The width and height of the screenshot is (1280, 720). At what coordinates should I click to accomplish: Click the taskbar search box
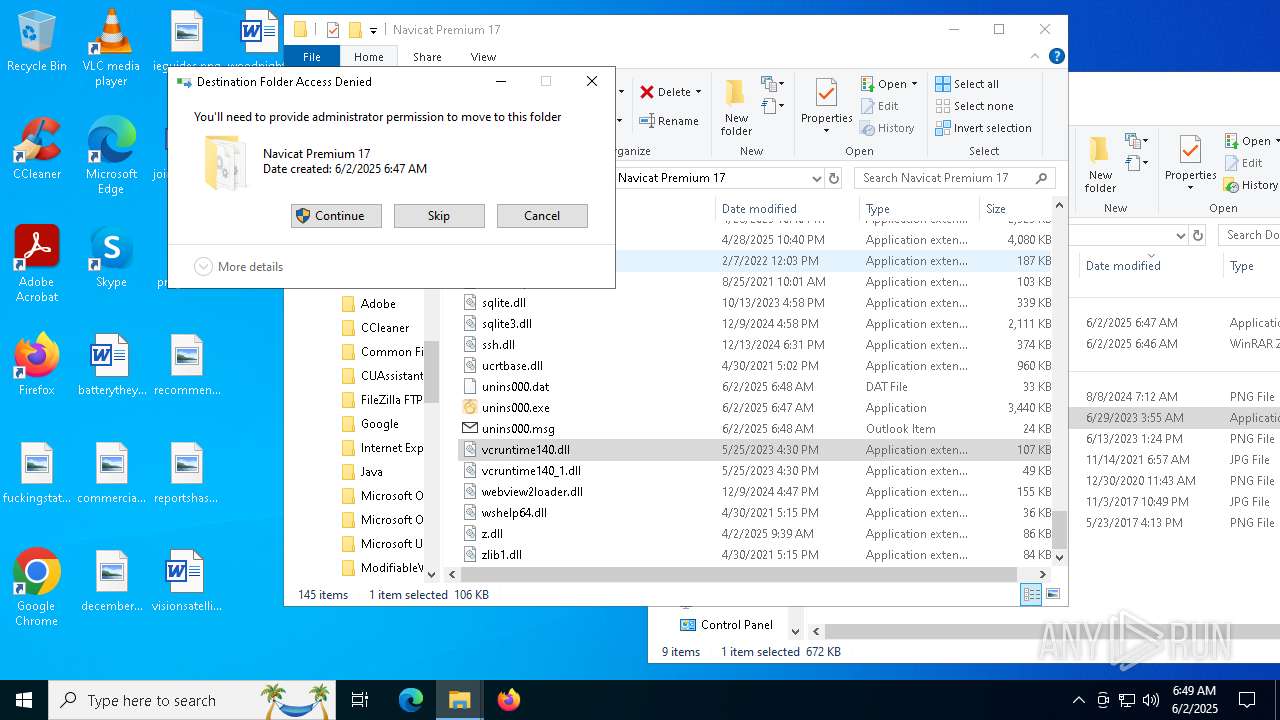click(192, 700)
